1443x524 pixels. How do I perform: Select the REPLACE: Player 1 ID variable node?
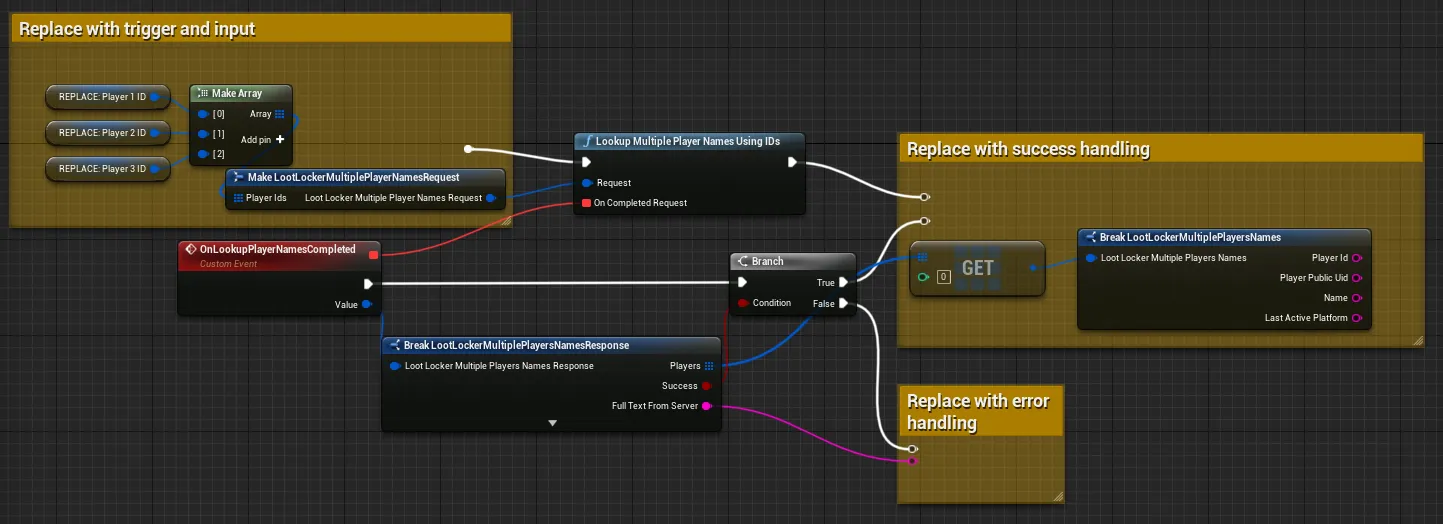tap(107, 97)
